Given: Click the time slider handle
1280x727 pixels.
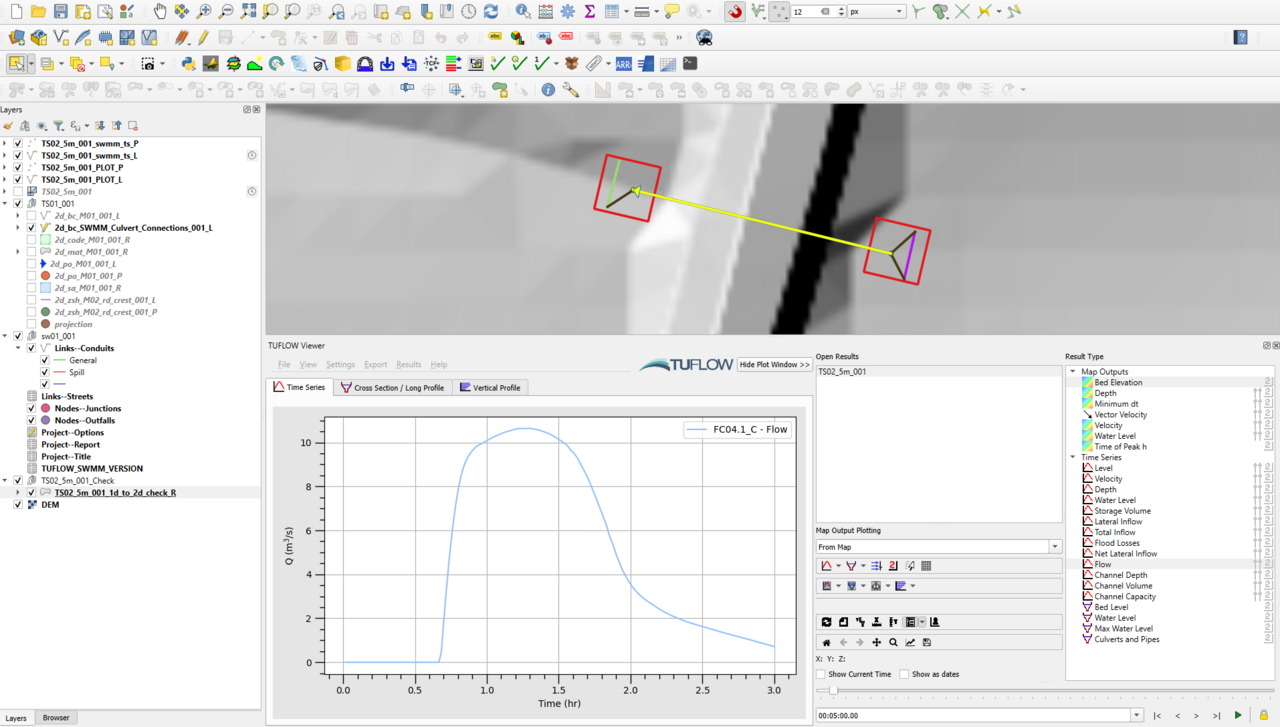Looking at the screenshot, I should pos(833,690).
